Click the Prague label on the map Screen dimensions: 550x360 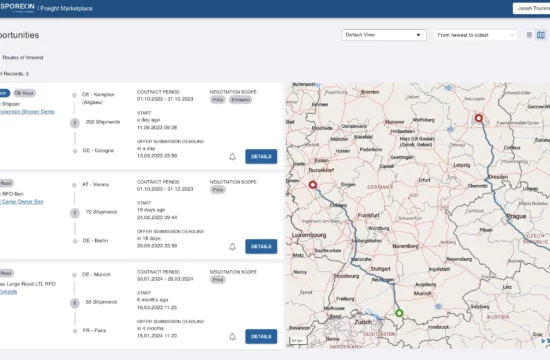(x=517, y=216)
